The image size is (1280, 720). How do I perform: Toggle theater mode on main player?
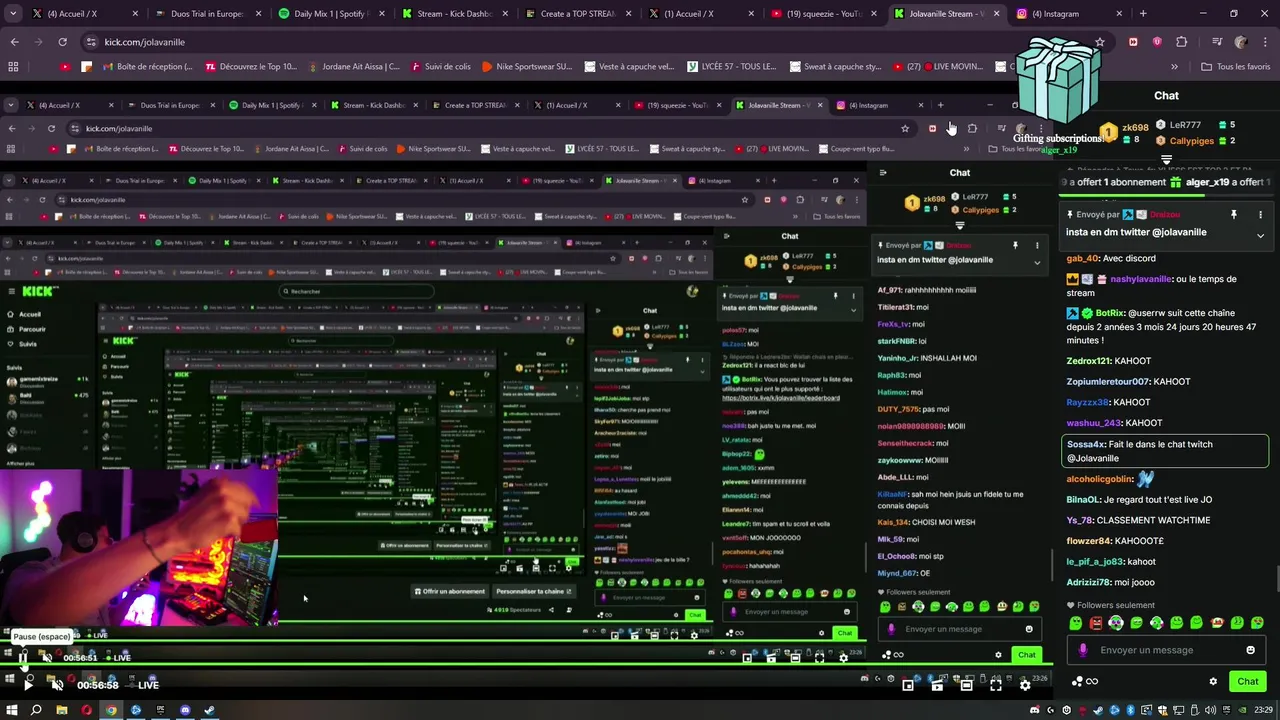point(966,685)
